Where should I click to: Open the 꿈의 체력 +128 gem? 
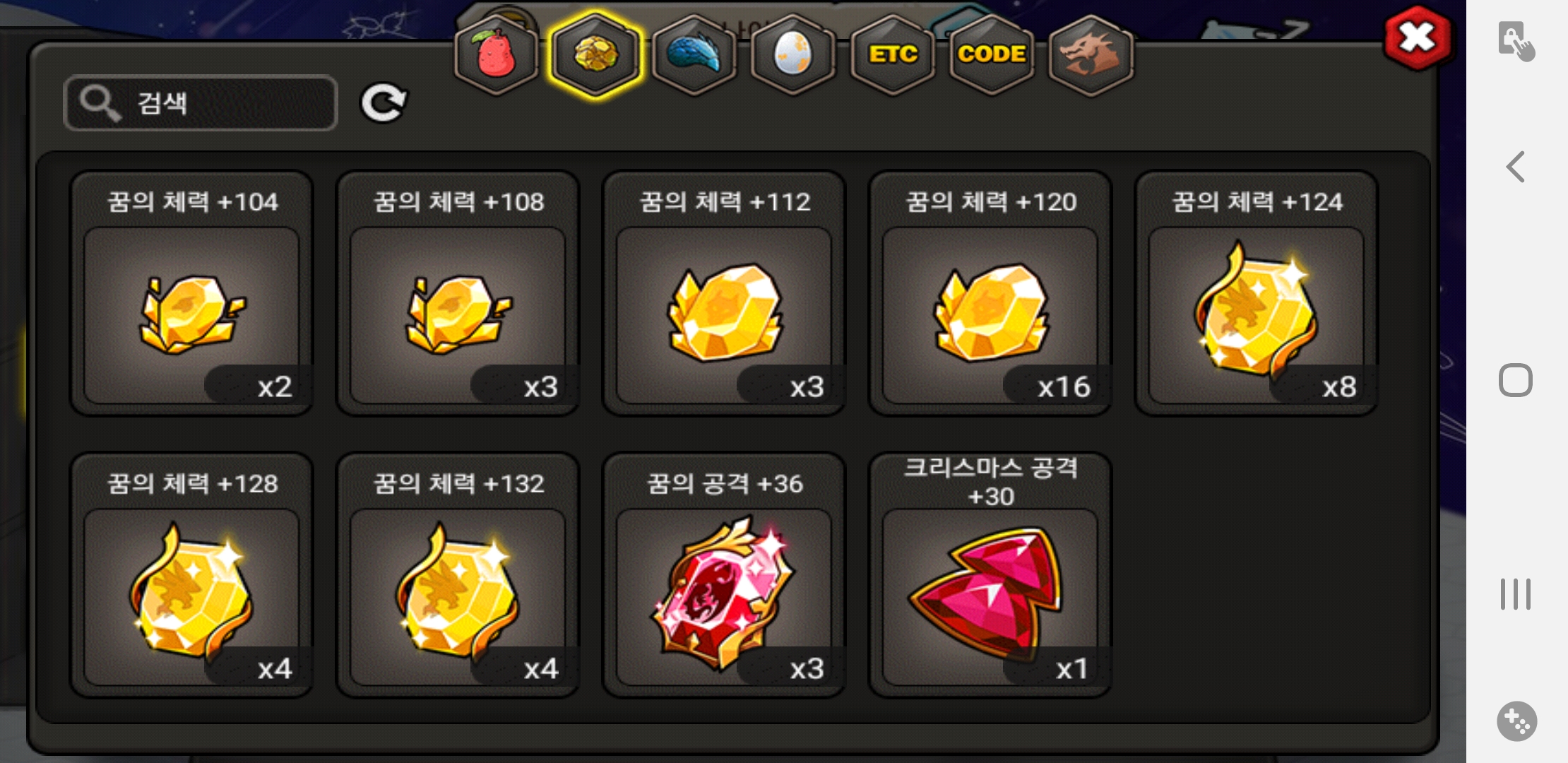(191, 575)
